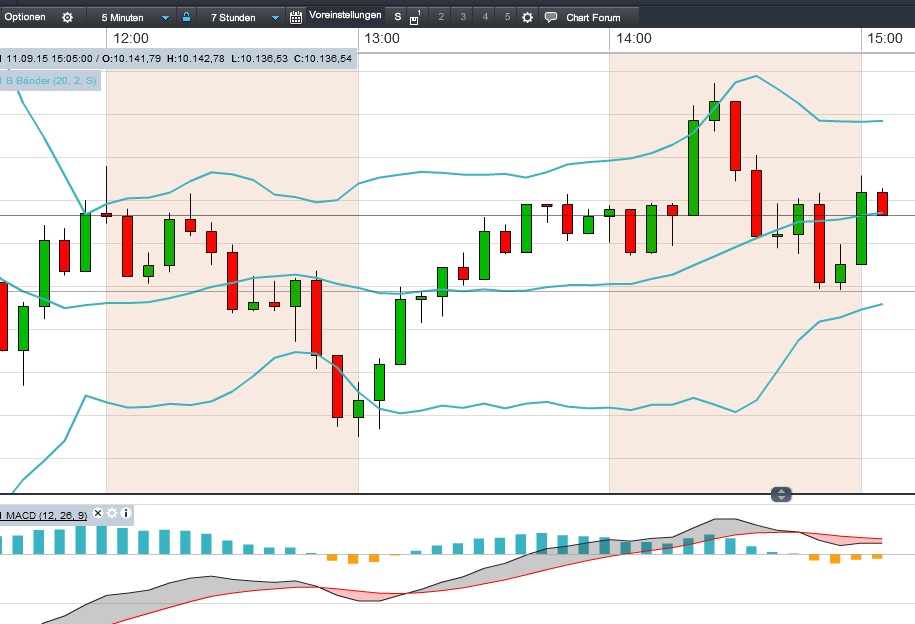The height and width of the screenshot is (624, 915).
Task: Open the Optionen menu
Action: (28, 16)
